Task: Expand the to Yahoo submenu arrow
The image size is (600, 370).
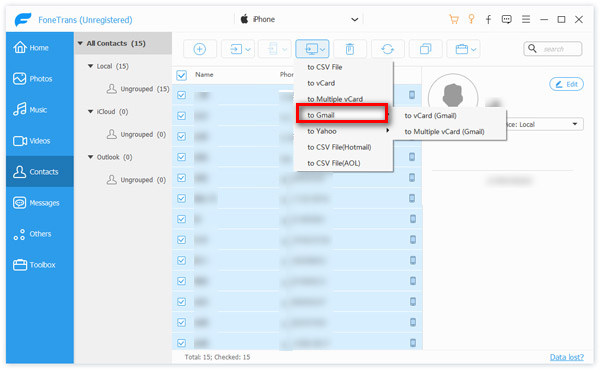Action: 388,130
